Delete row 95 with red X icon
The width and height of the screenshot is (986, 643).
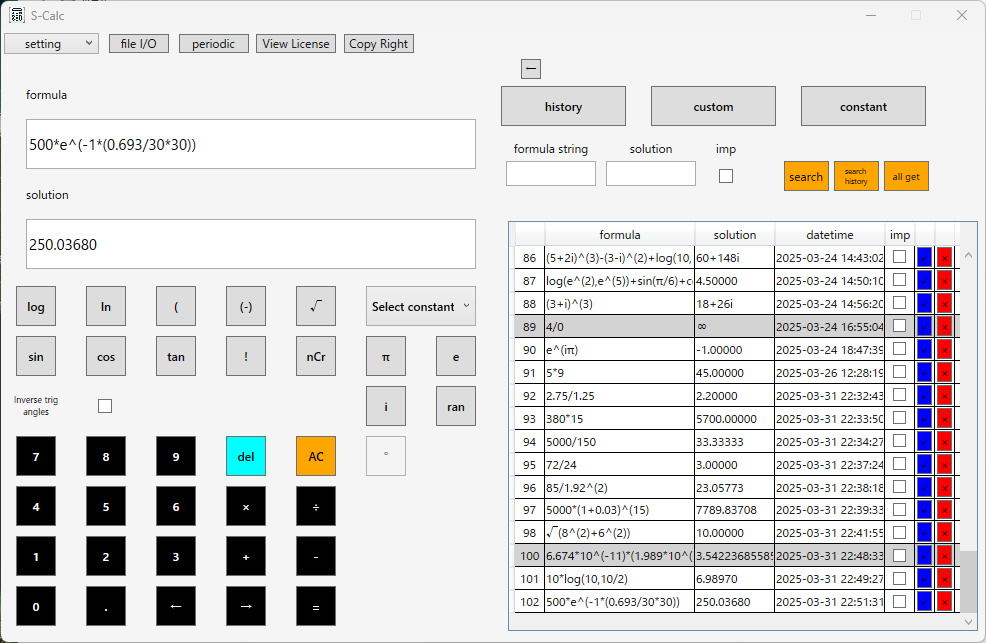point(944,464)
